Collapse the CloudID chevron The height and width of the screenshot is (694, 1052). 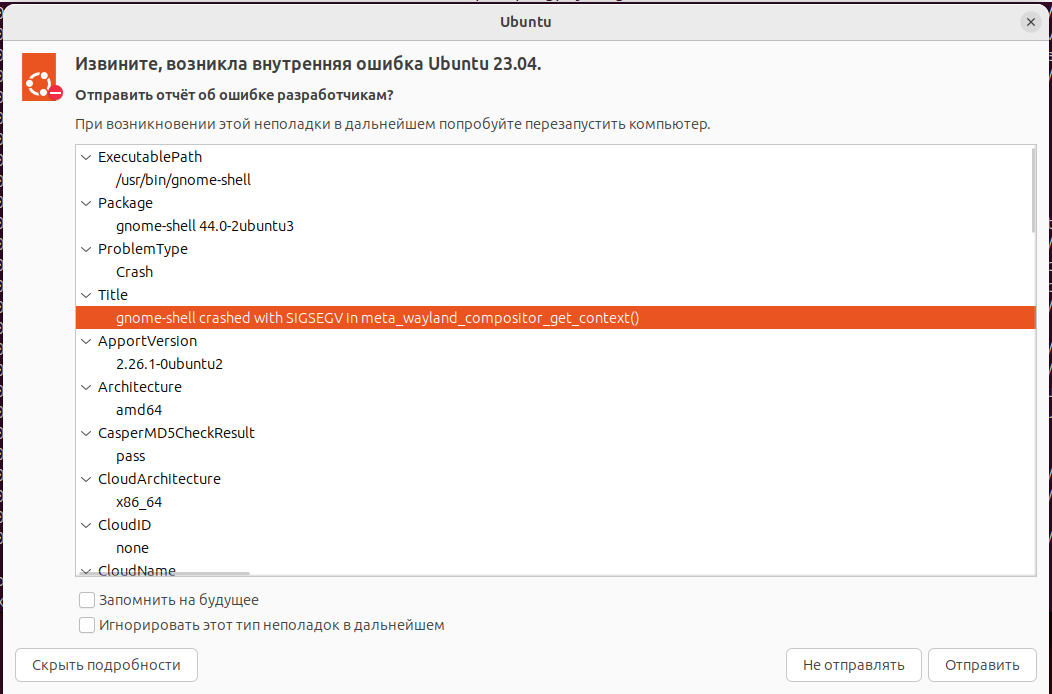(85, 525)
